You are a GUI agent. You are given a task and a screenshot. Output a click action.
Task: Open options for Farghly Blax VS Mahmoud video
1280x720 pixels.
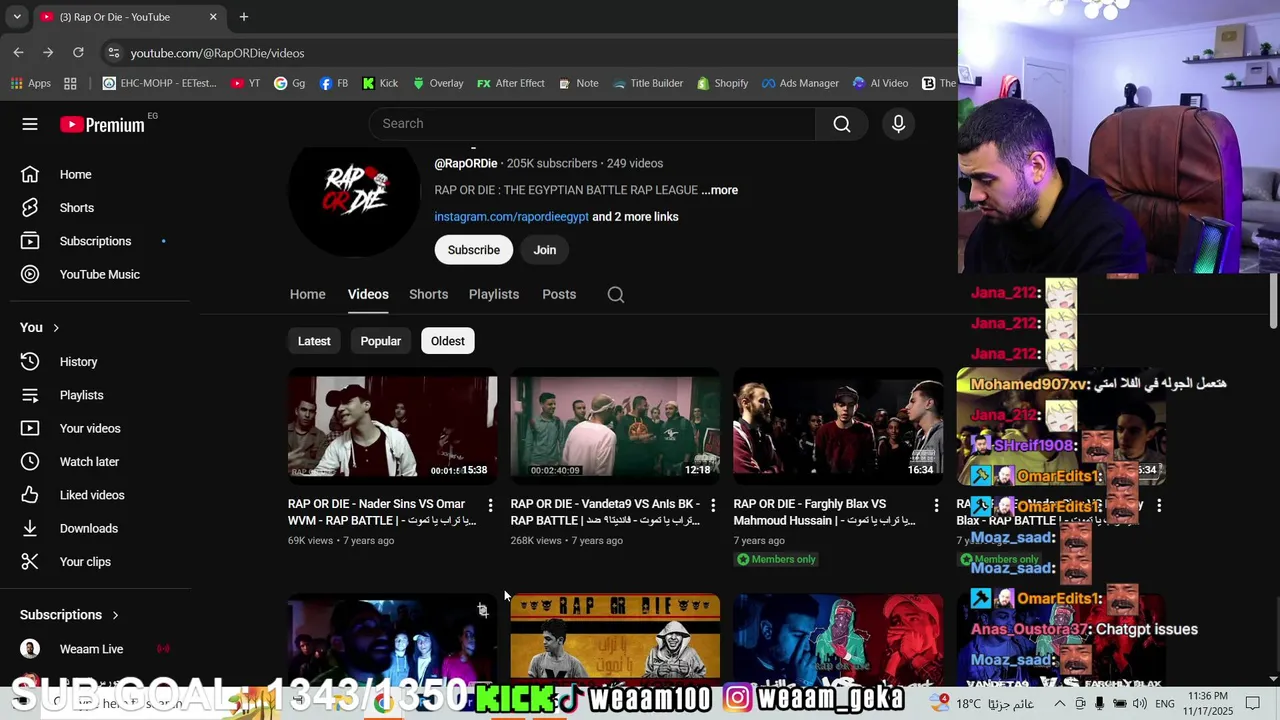pyautogui.click(x=936, y=506)
